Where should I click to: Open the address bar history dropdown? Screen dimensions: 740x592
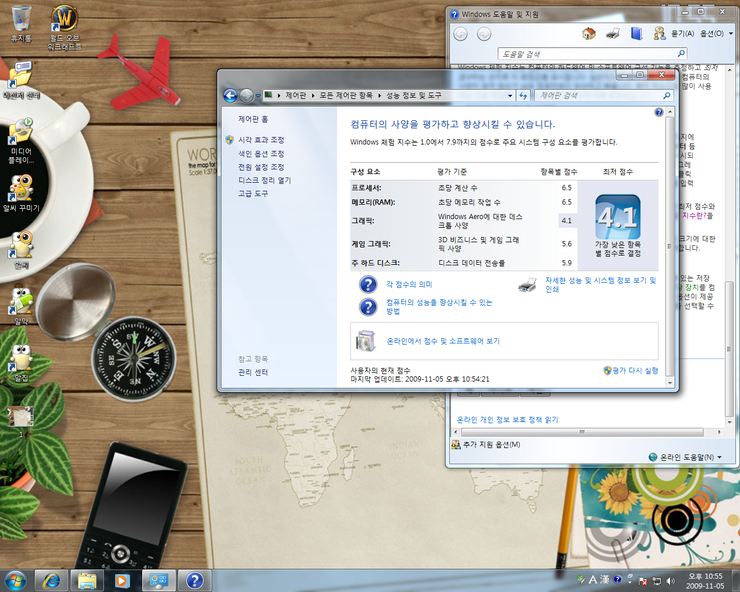(510, 96)
